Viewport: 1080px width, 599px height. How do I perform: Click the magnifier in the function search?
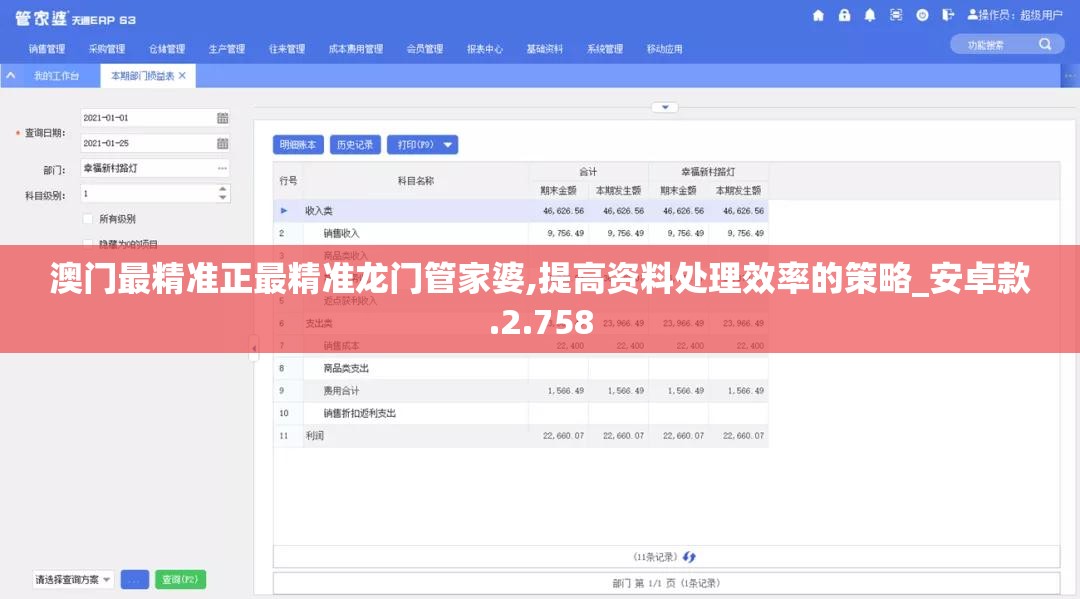(1045, 45)
